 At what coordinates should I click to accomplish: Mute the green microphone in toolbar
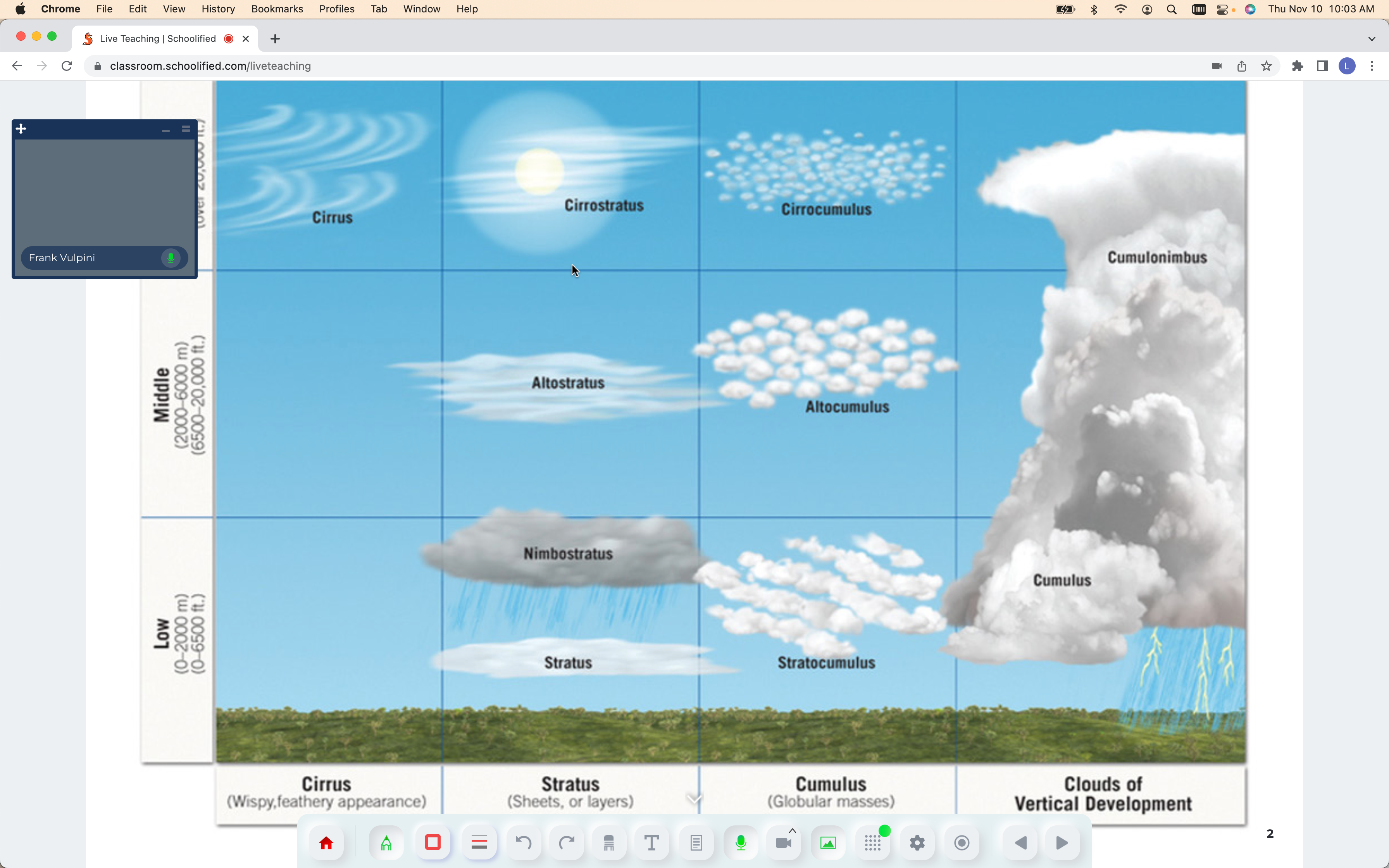click(741, 843)
